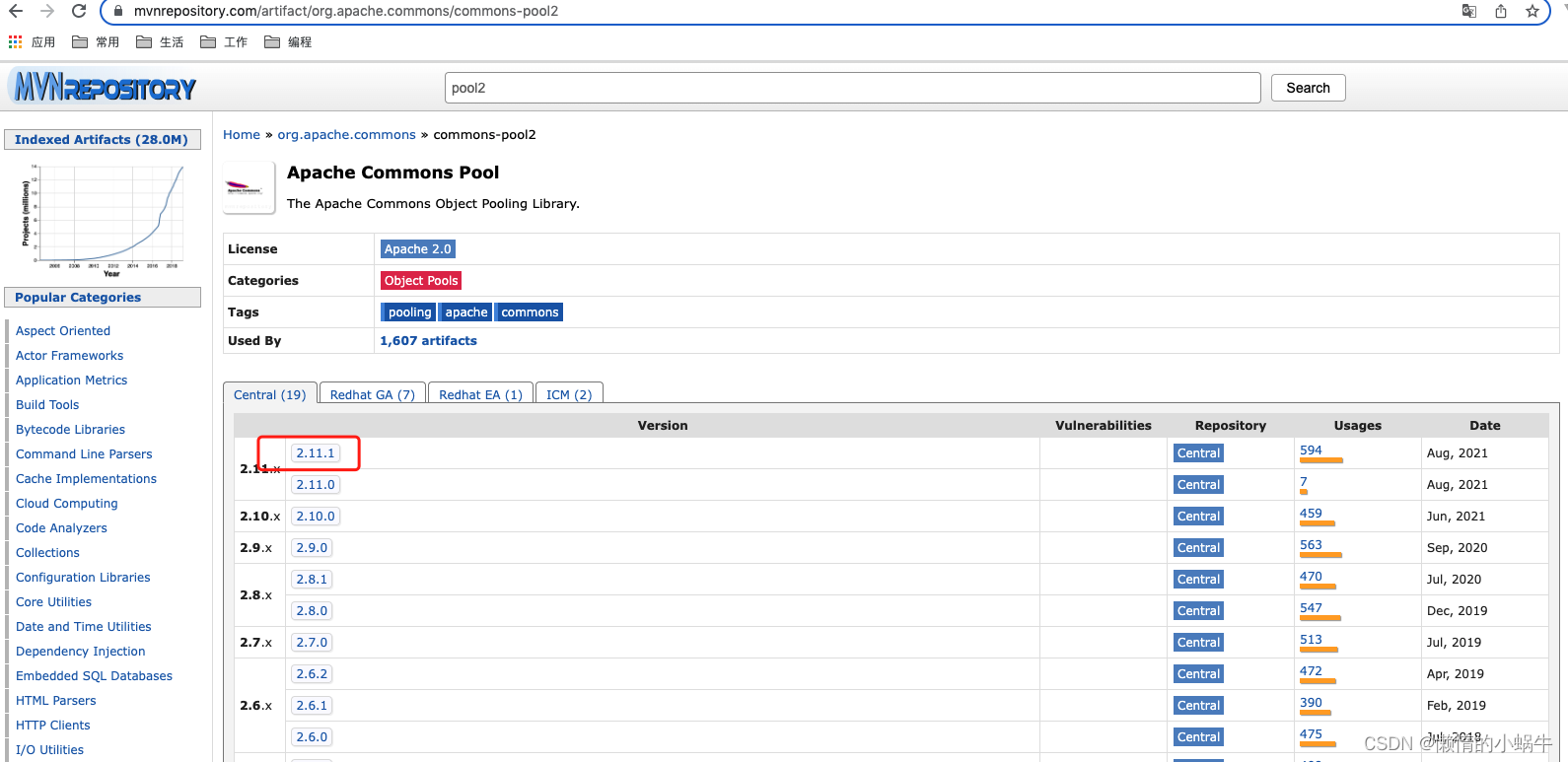Click the pooling tag
Image resolution: width=1568 pixels, height=762 pixels.
coord(409,312)
